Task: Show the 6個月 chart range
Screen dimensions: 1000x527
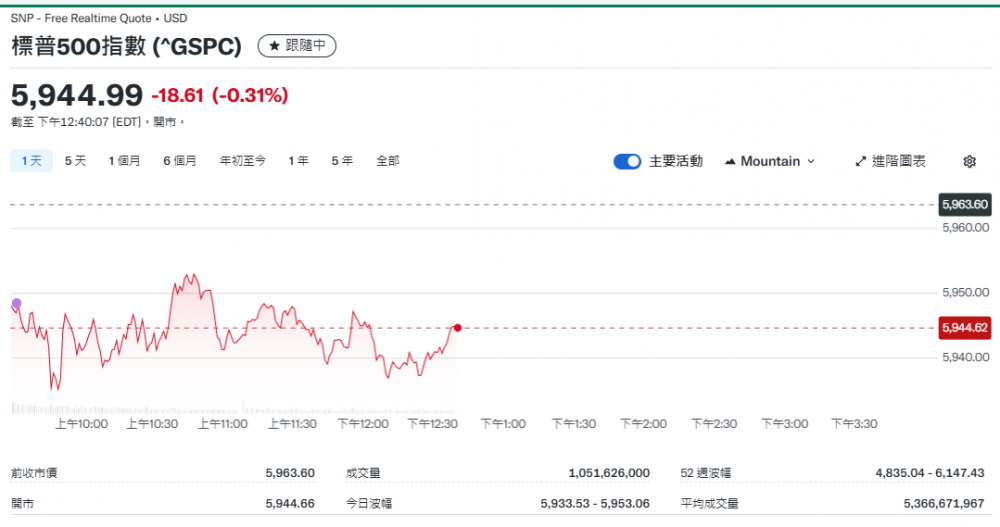Action: point(180,160)
